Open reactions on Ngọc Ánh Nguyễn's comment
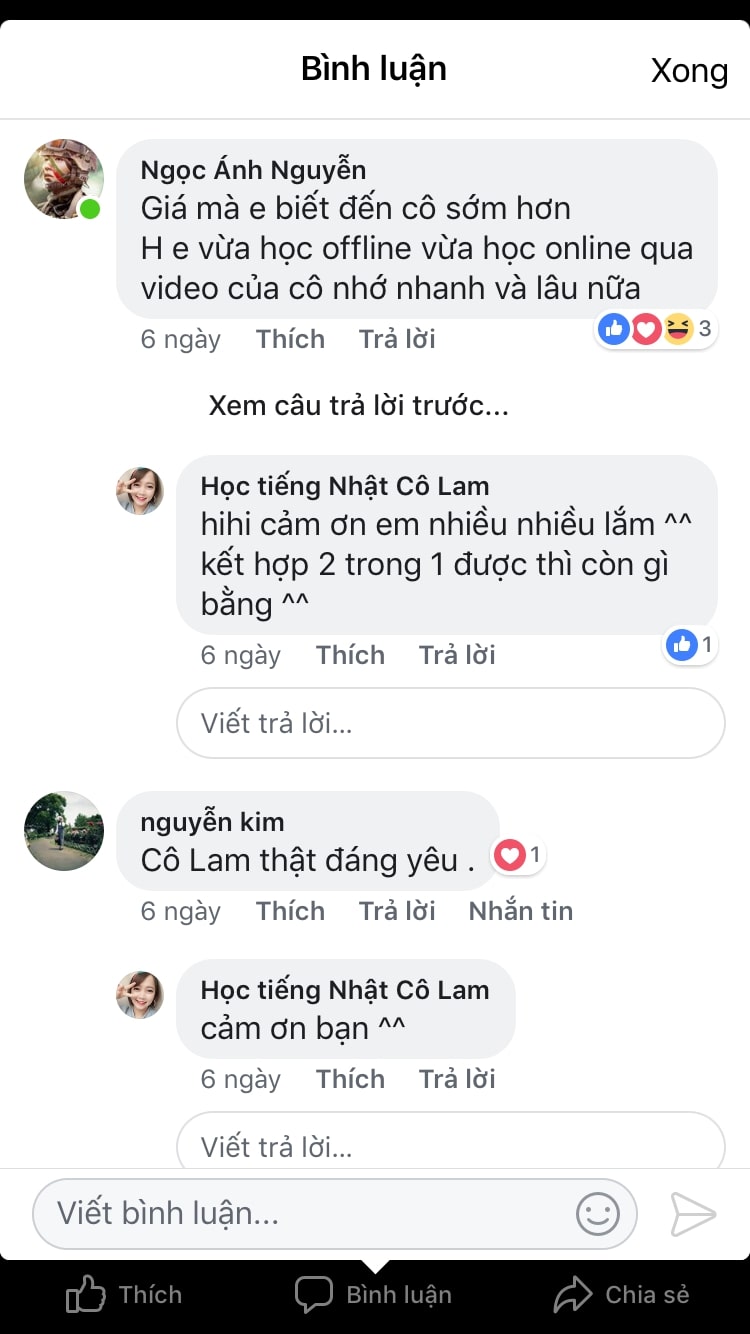The height and width of the screenshot is (1334, 750). (656, 328)
